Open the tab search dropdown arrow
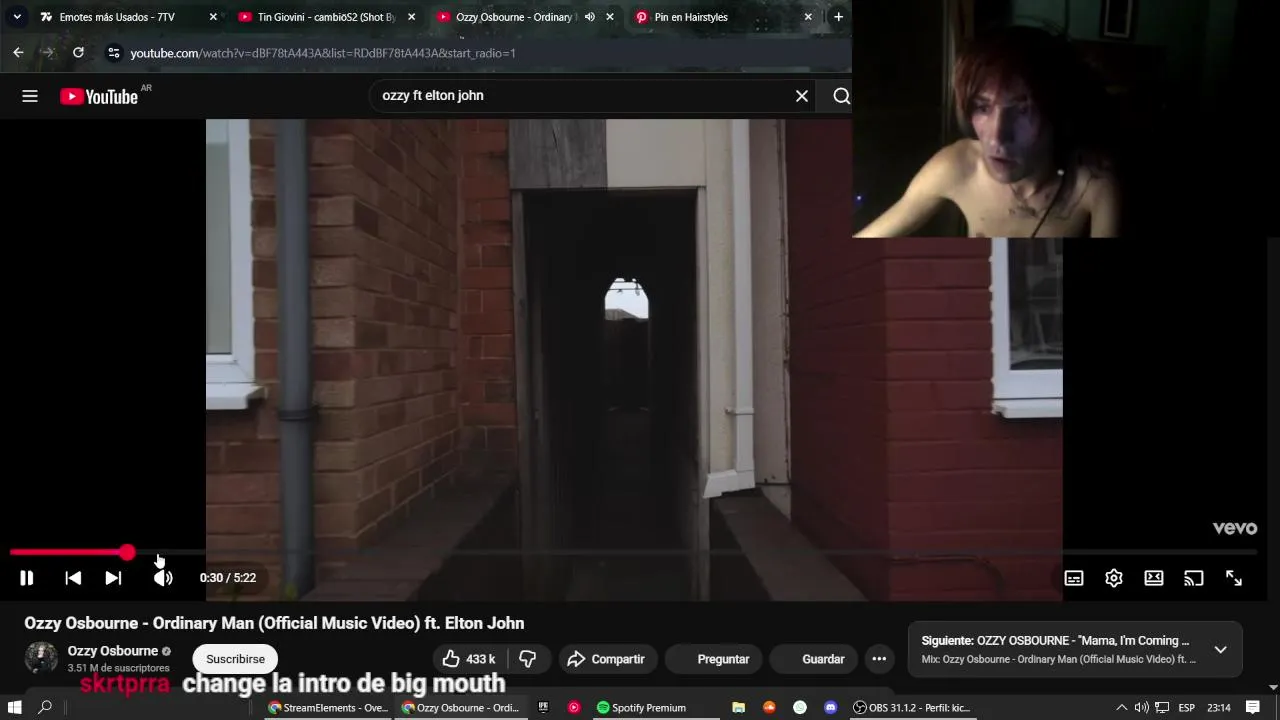Image resolution: width=1280 pixels, height=720 pixels. tap(17, 17)
